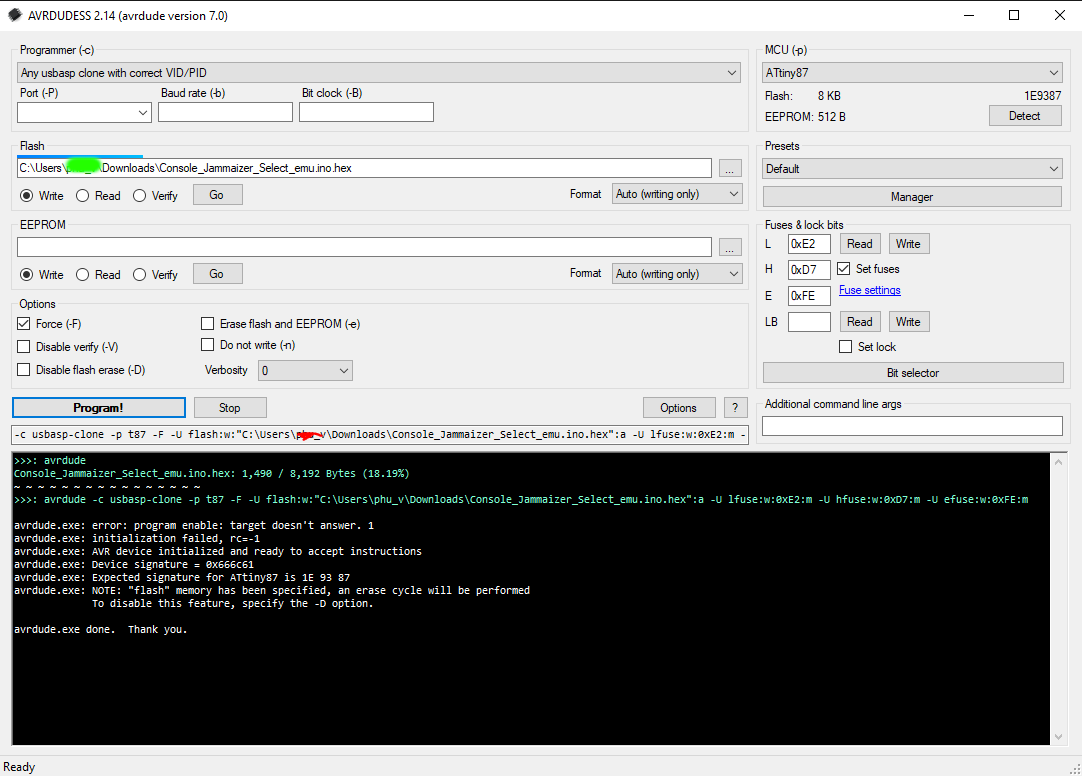Browse for Flash file with ... button
Viewport: 1082px width, 776px height.
click(730, 168)
